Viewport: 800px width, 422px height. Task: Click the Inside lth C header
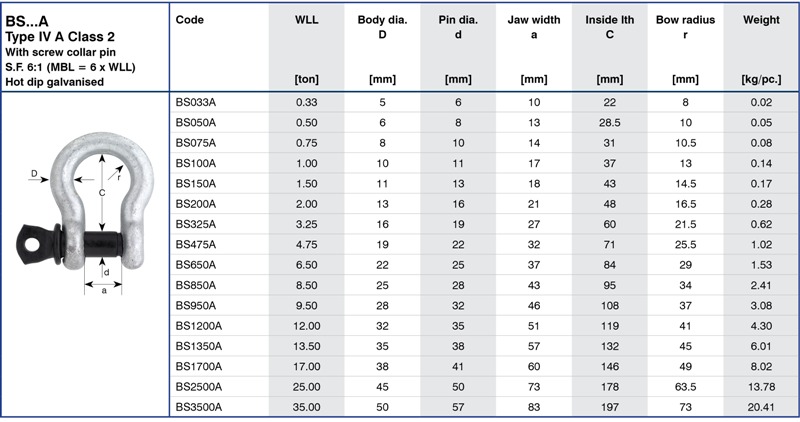point(609,27)
